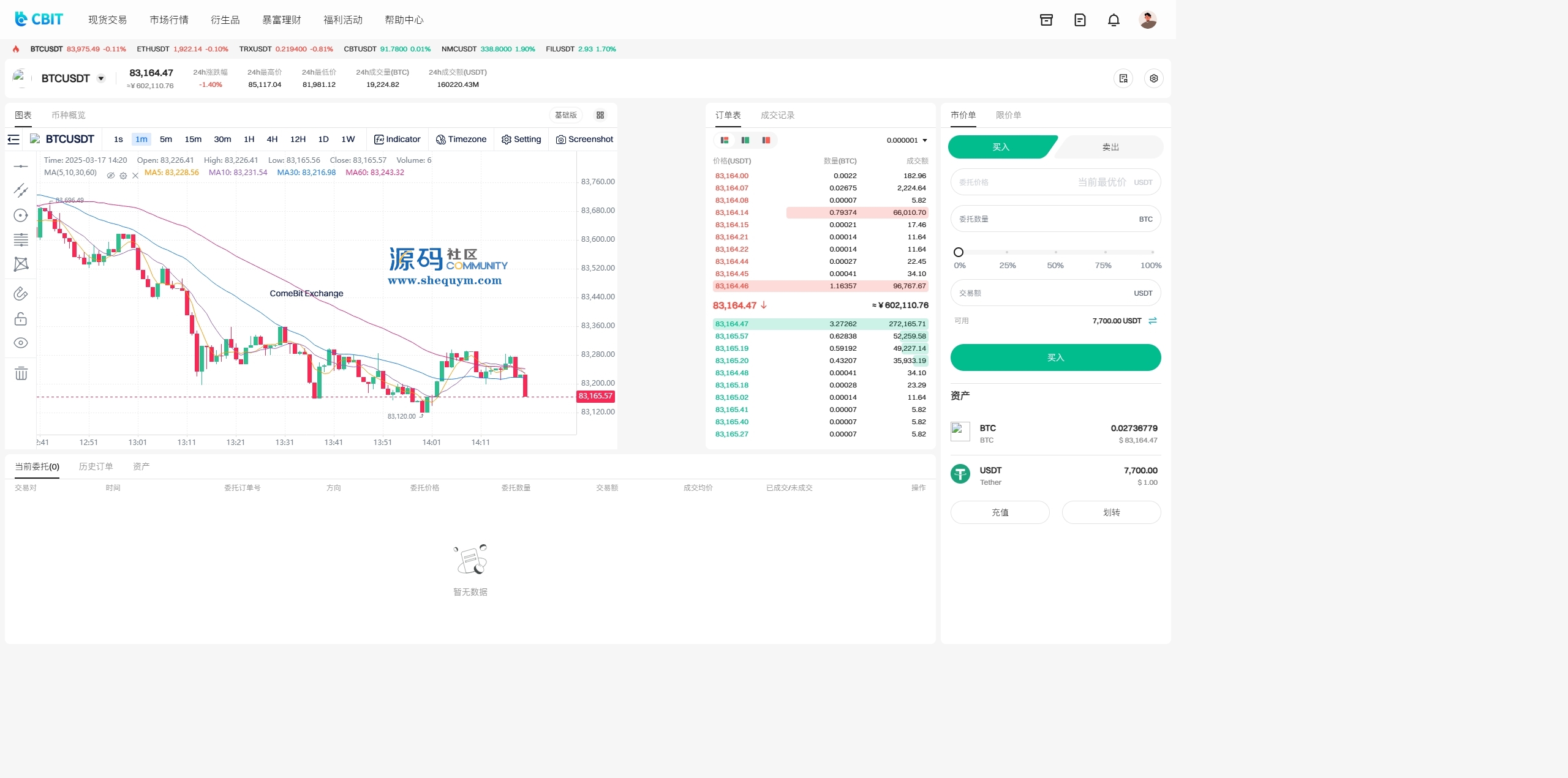Toggle drawing visibility eye icon in sidebar
This screenshot has height=778, width=1568.
[21, 343]
